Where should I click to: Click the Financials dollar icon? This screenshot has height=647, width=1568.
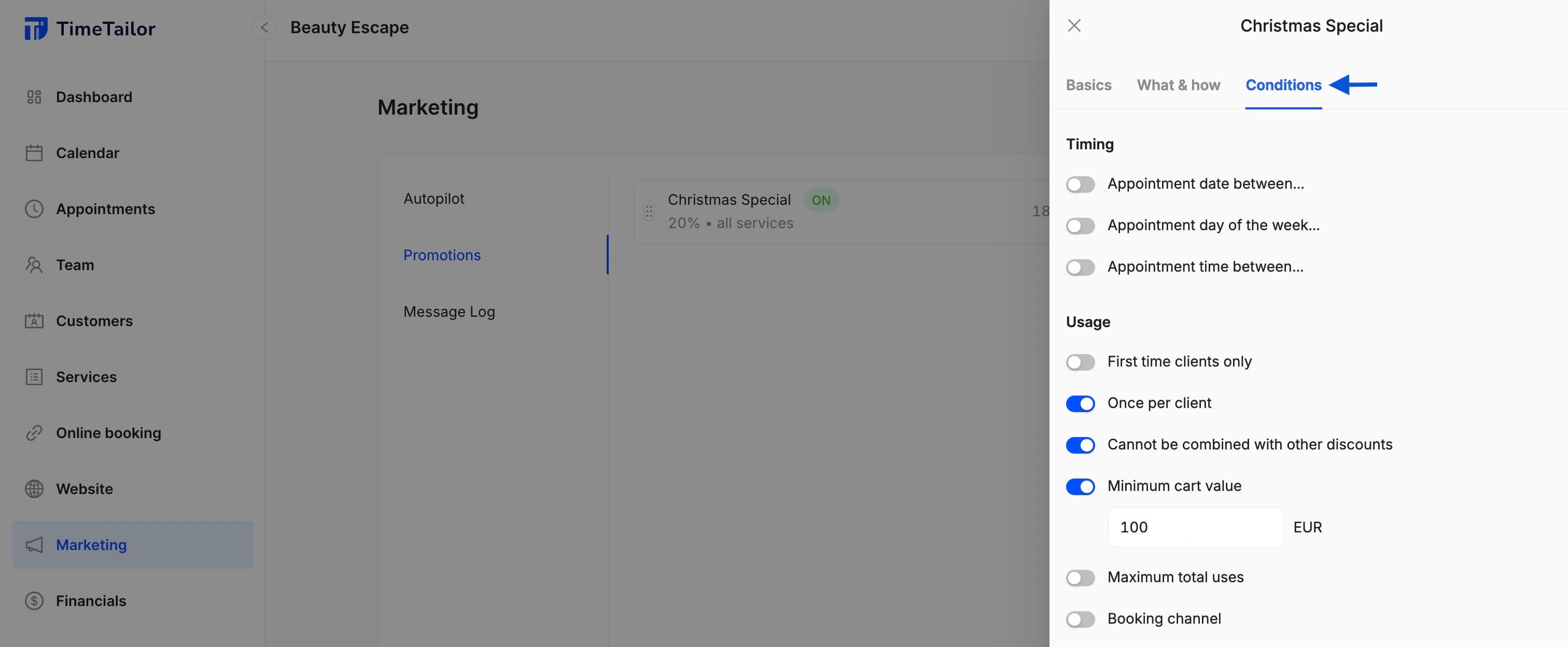click(34, 601)
